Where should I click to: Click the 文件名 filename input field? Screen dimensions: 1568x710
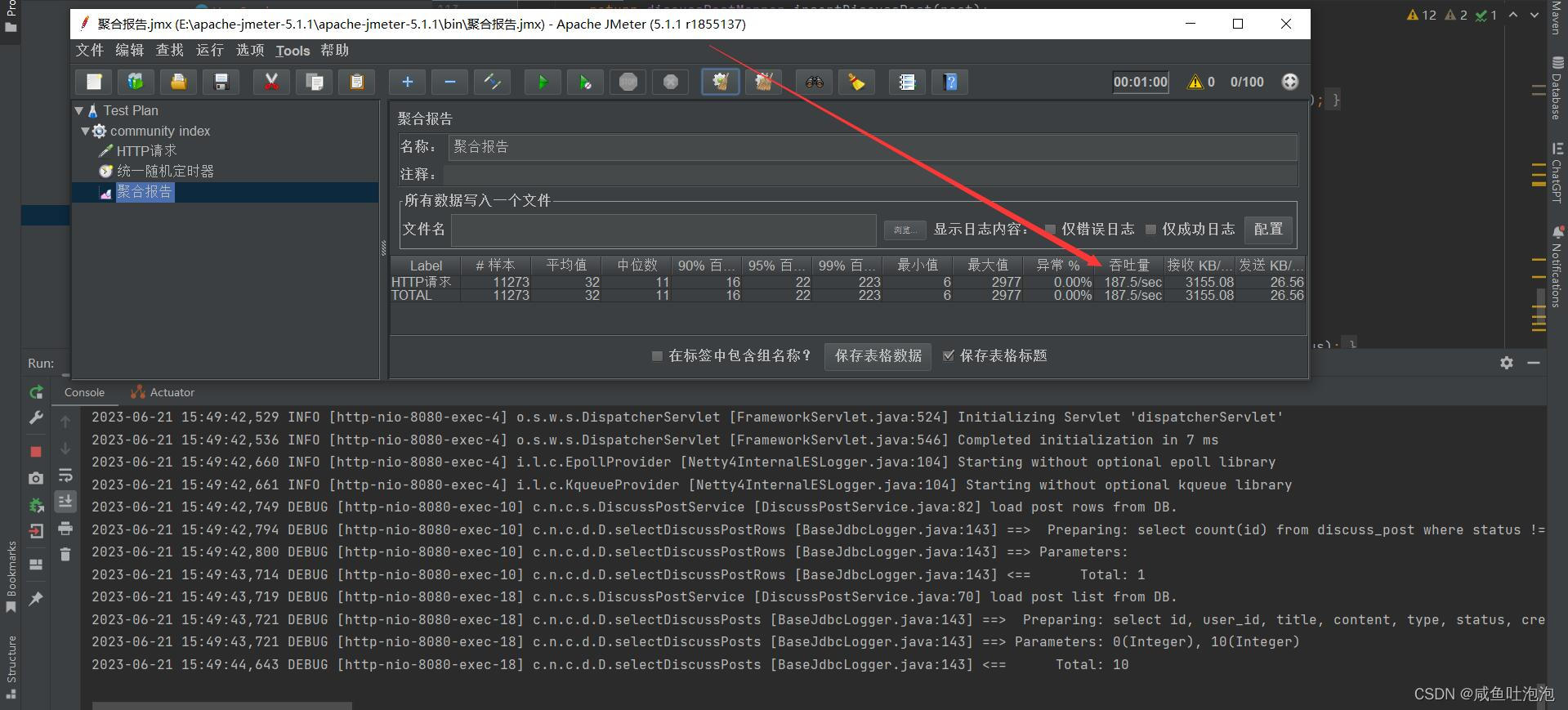tap(663, 230)
